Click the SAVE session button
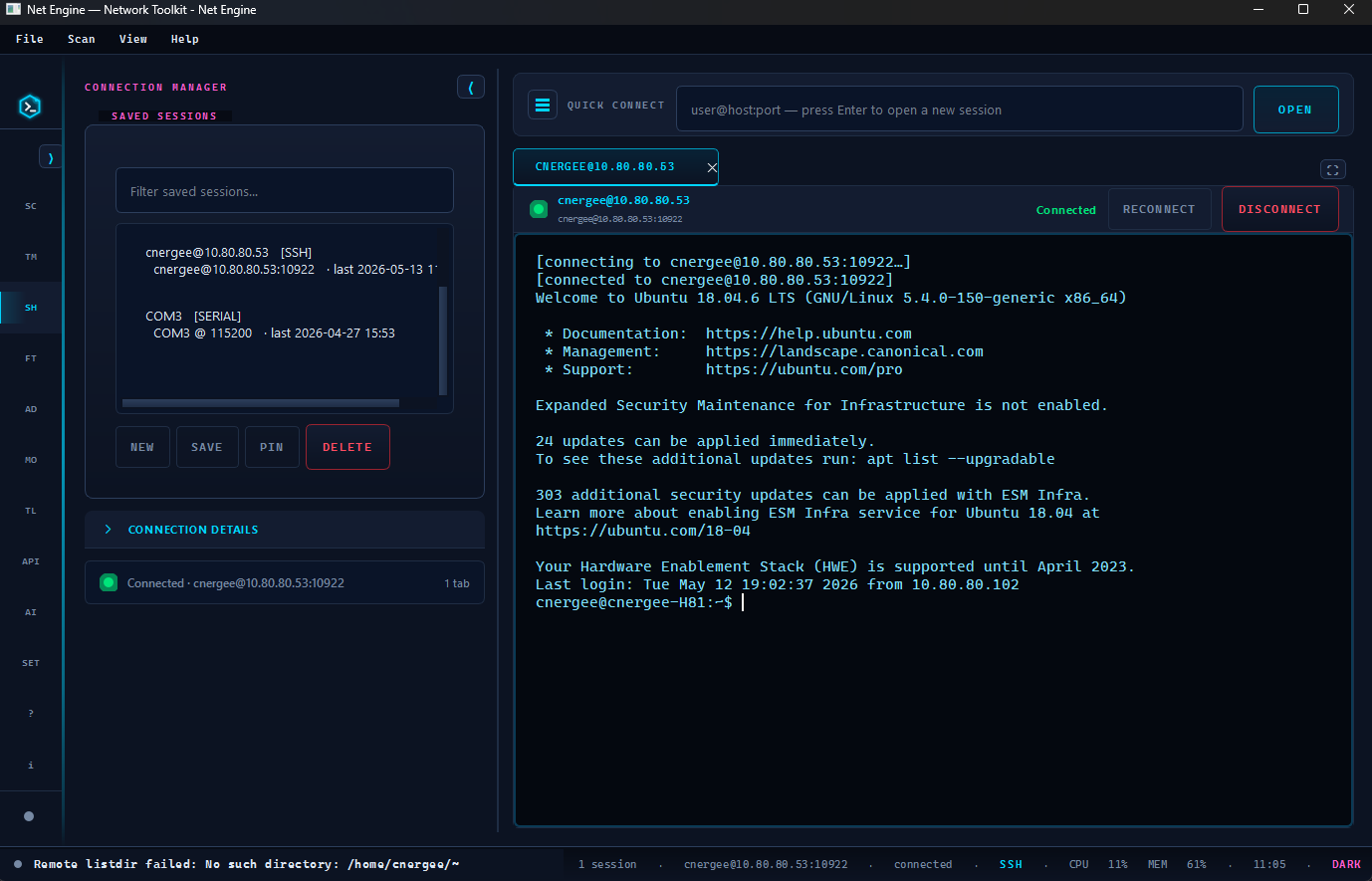 [x=207, y=447]
